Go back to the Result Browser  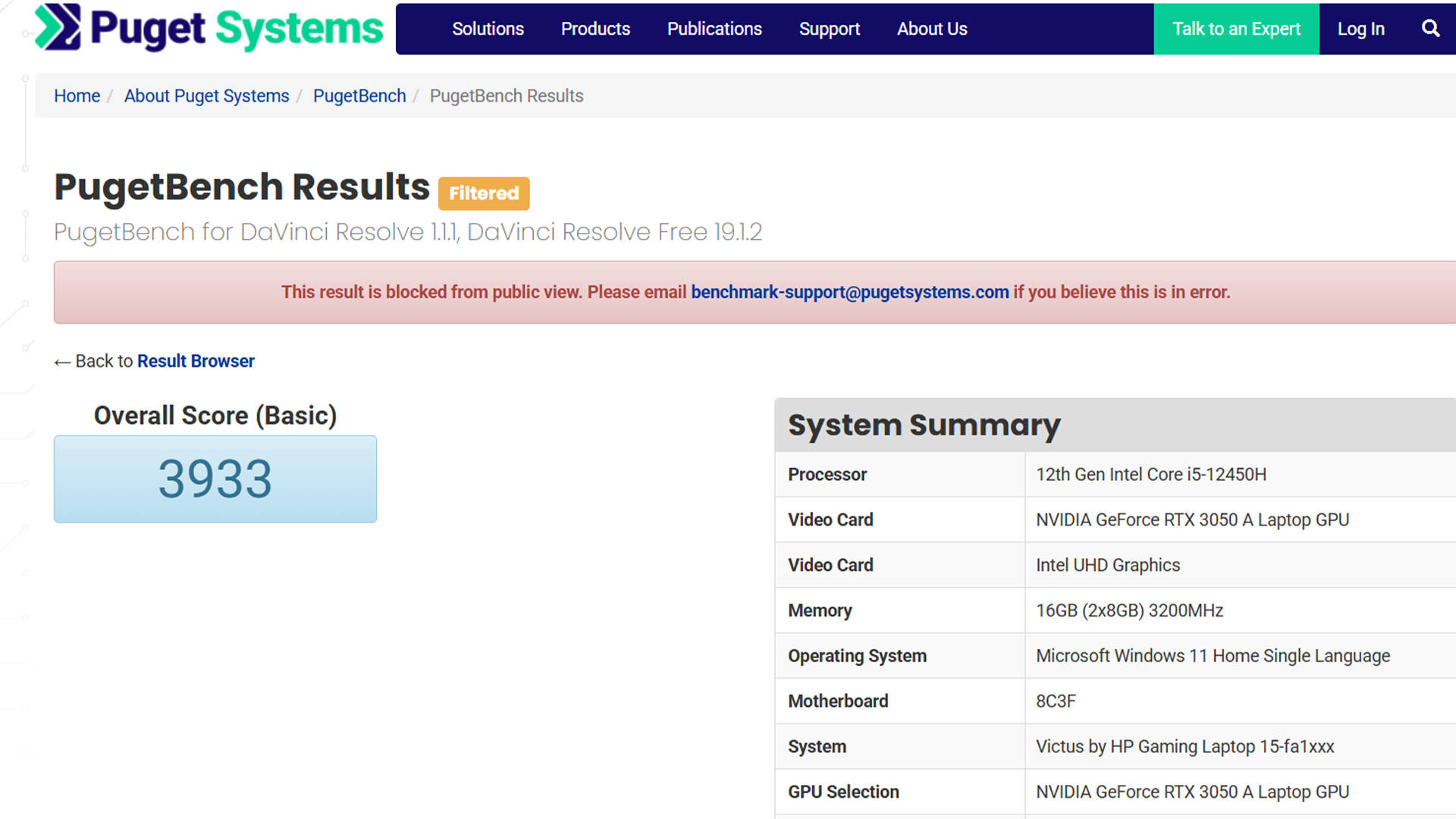tap(196, 361)
